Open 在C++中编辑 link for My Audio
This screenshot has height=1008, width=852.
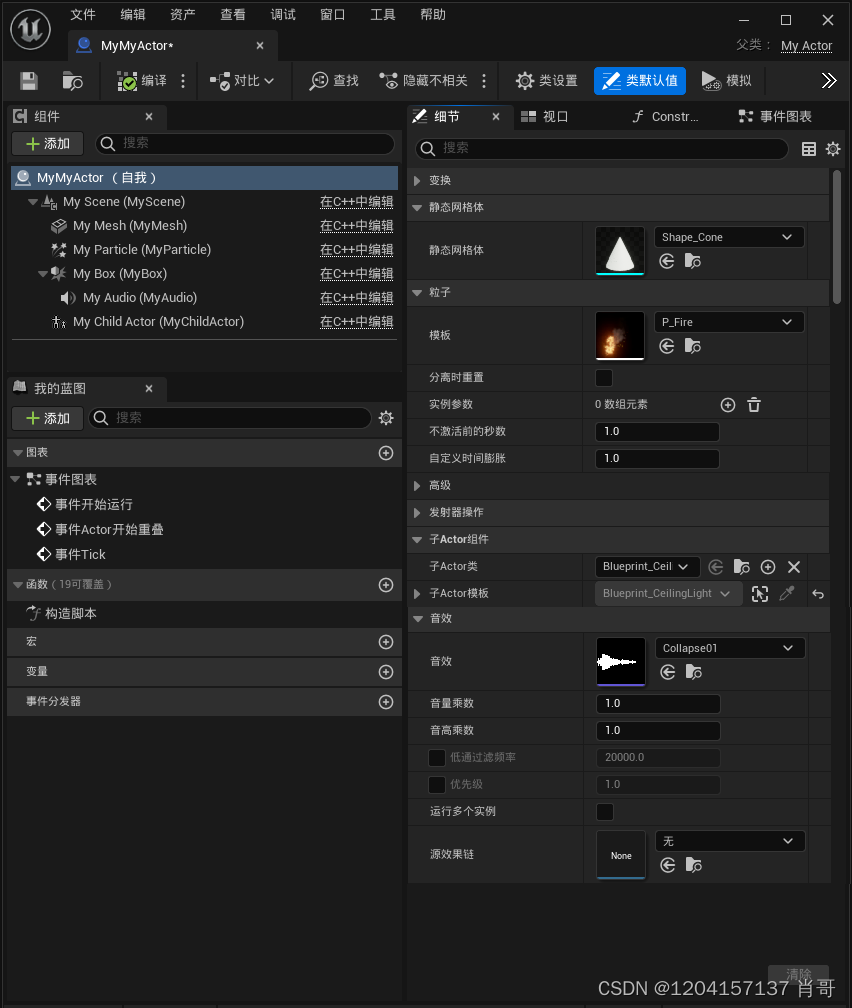pyautogui.click(x=356, y=298)
